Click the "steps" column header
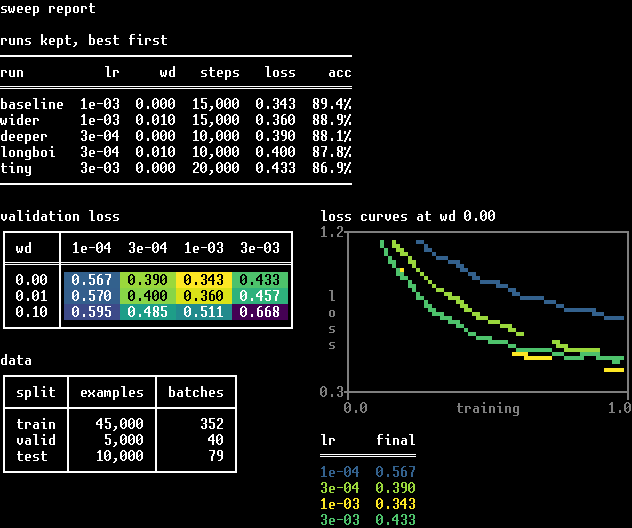632x528 pixels. (220, 73)
